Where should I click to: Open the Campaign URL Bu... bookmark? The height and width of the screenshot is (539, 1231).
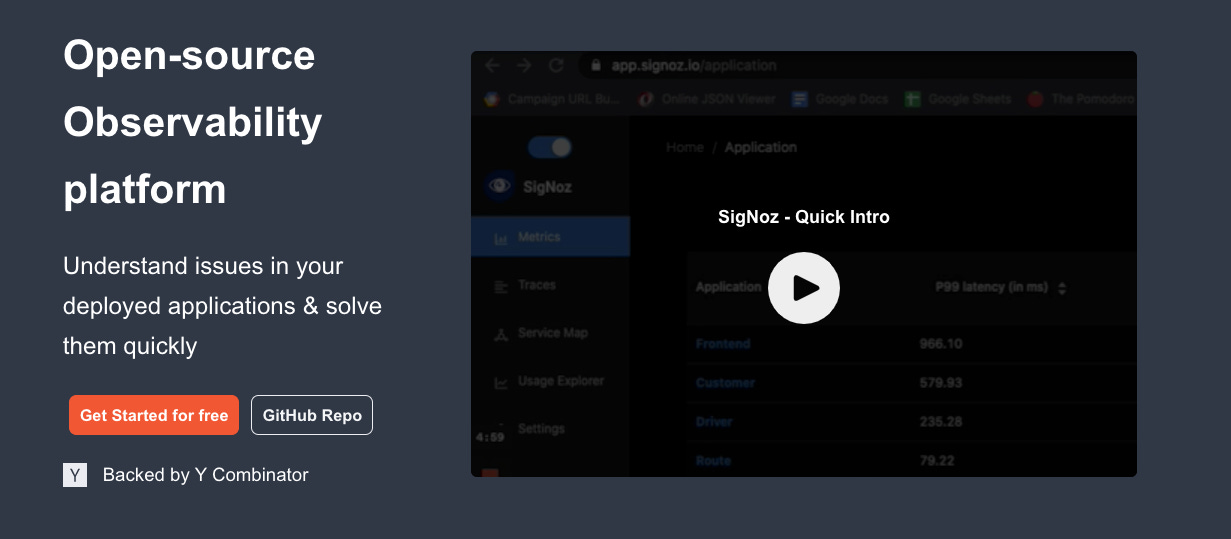point(553,99)
